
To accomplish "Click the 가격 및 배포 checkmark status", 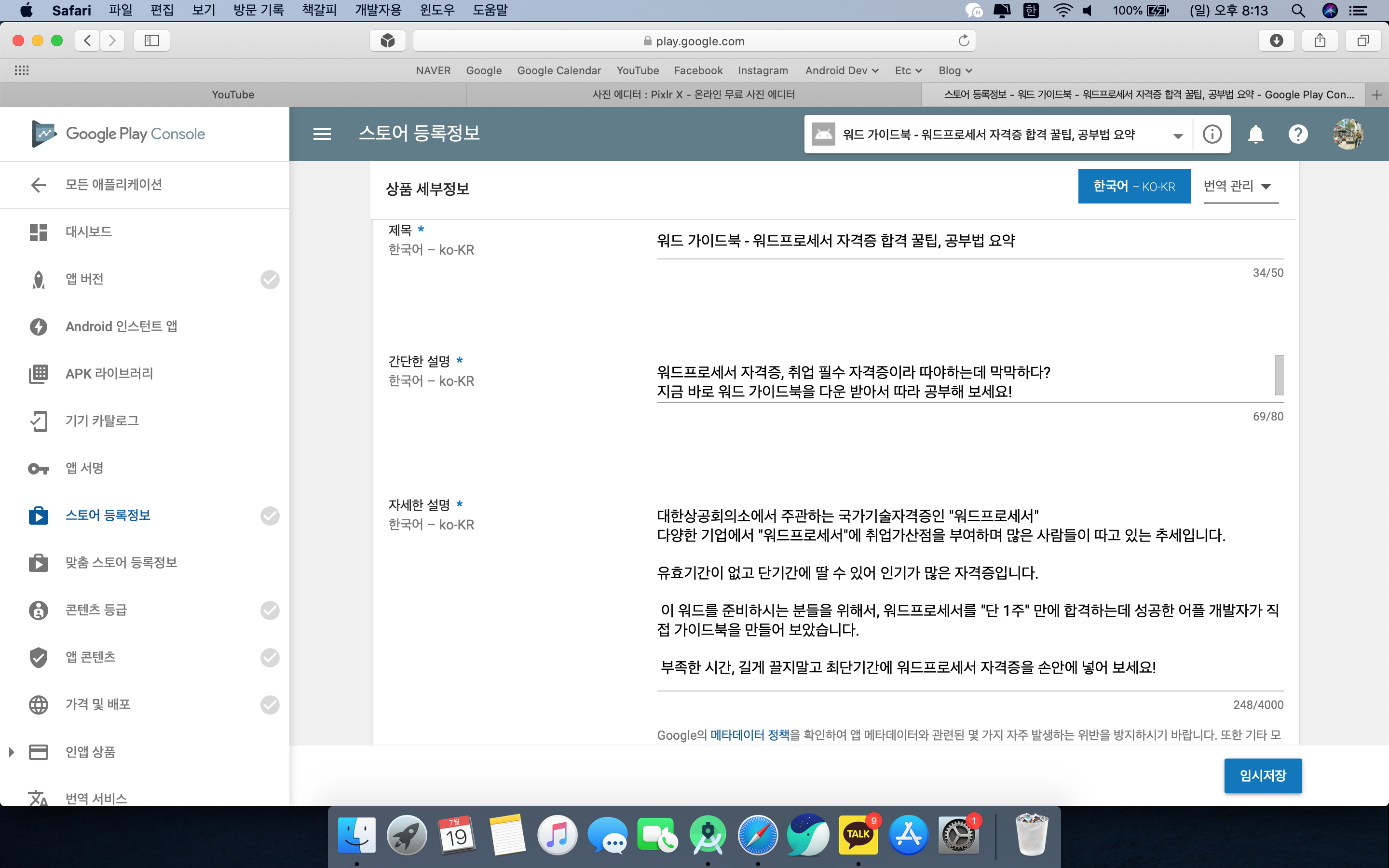I will tap(270, 705).
